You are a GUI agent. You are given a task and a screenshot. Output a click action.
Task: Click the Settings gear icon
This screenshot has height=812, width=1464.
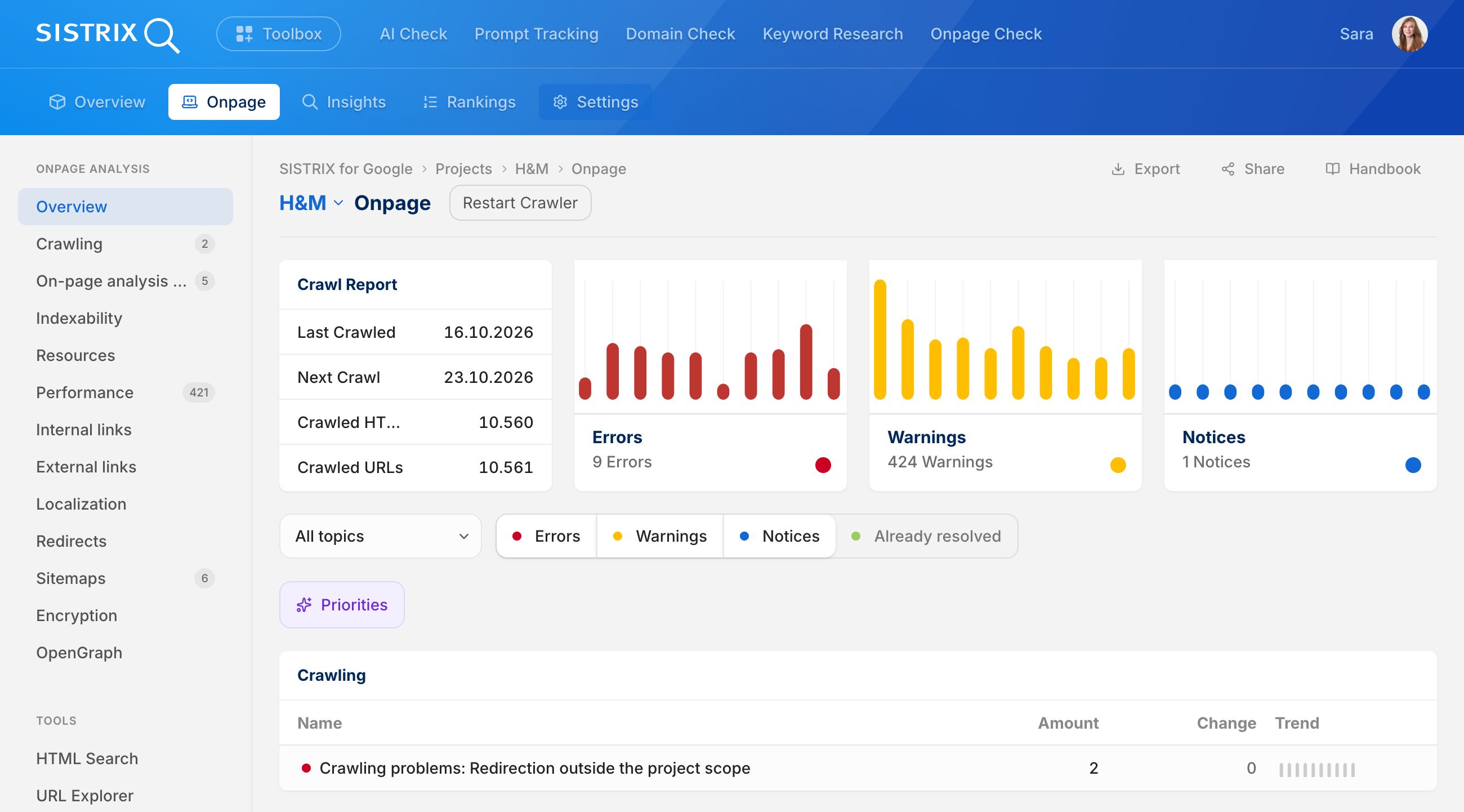(x=560, y=102)
